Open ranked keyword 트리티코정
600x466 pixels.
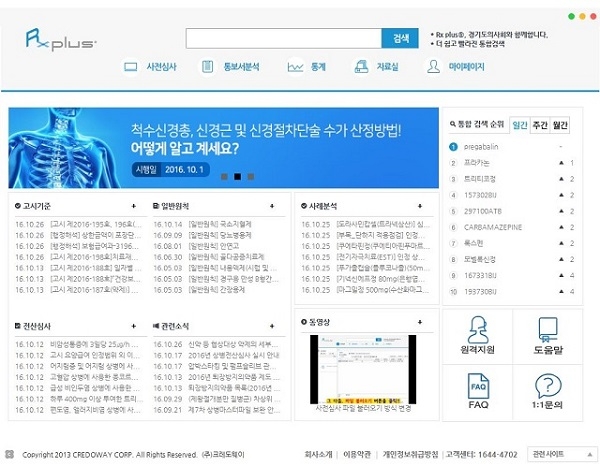click(x=479, y=179)
